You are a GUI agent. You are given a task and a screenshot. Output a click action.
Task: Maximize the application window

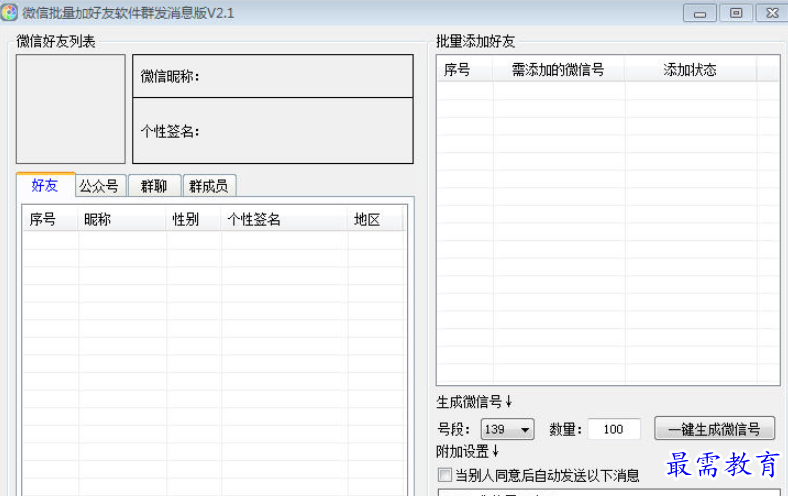point(736,13)
